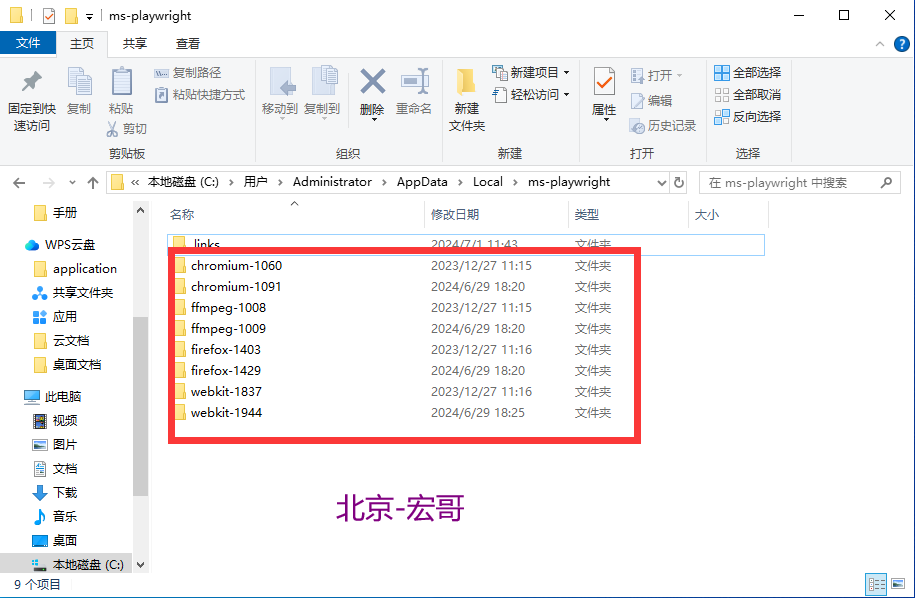Select the chromium-1091 folder
The width and height of the screenshot is (915, 598).
(236, 287)
